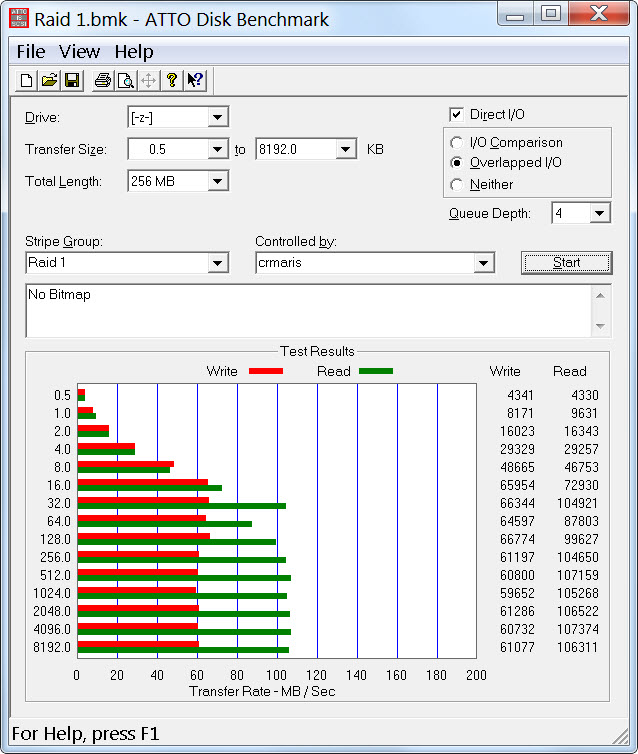Click the 8192.0 chart row label
The height and width of the screenshot is (754, 638).
52,647
